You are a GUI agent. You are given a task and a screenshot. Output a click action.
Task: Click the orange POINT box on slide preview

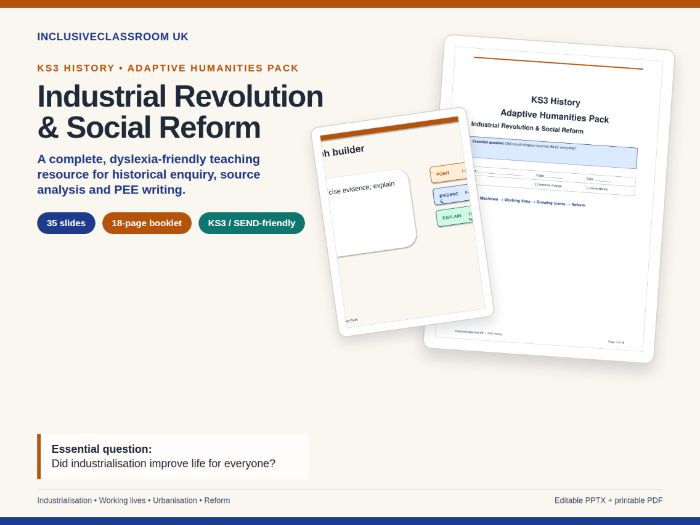449,173
